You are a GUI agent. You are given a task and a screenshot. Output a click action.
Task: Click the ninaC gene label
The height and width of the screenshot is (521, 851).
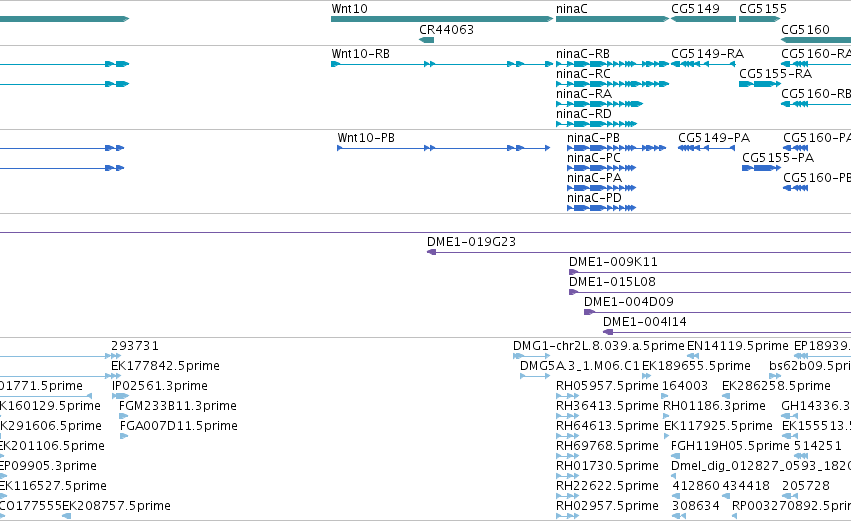(571, 9)
